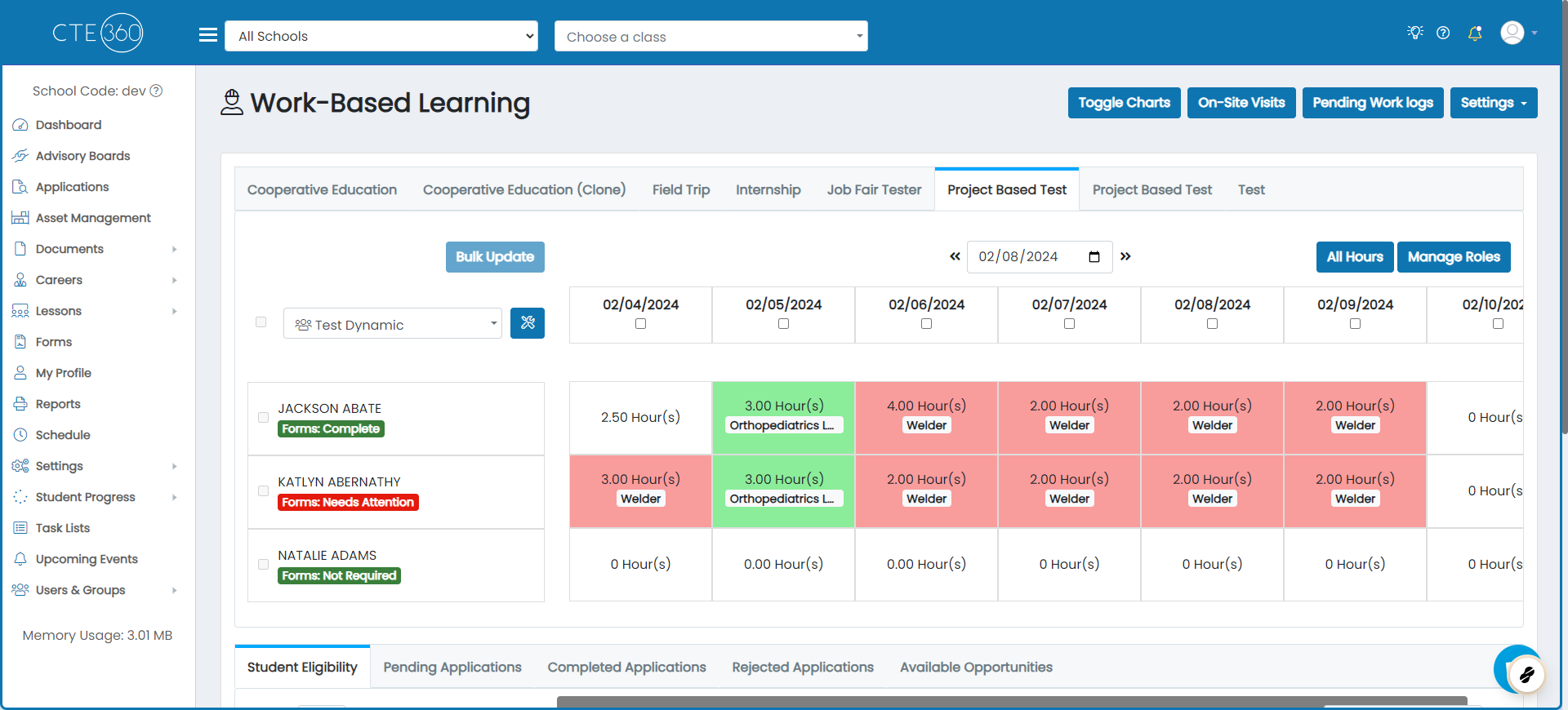Click the Bulk Update button
1568x710 pixels.
coord(495,257)
